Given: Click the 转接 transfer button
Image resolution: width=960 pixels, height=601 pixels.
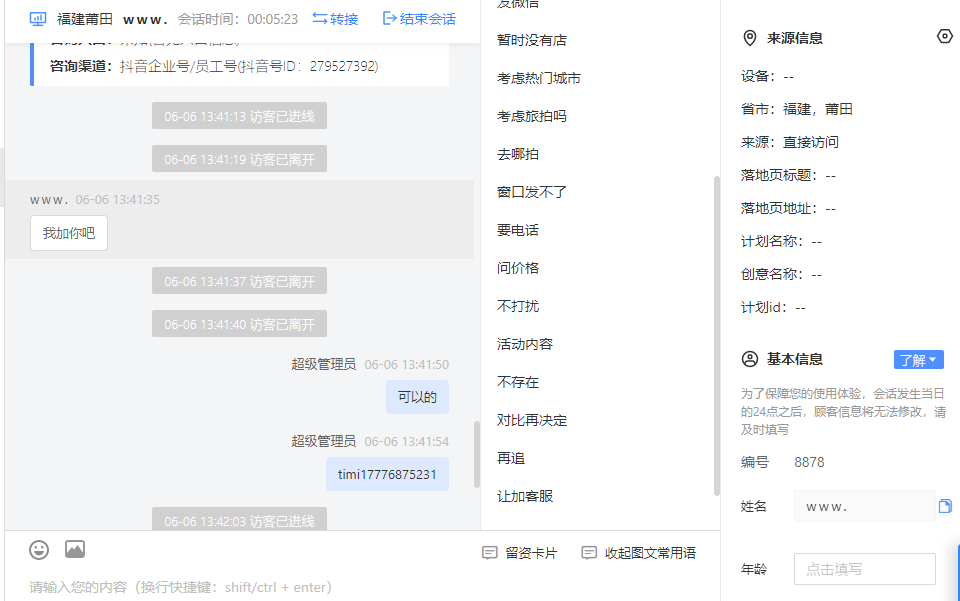Looking at the screenshot, I should tap(335, 19).
